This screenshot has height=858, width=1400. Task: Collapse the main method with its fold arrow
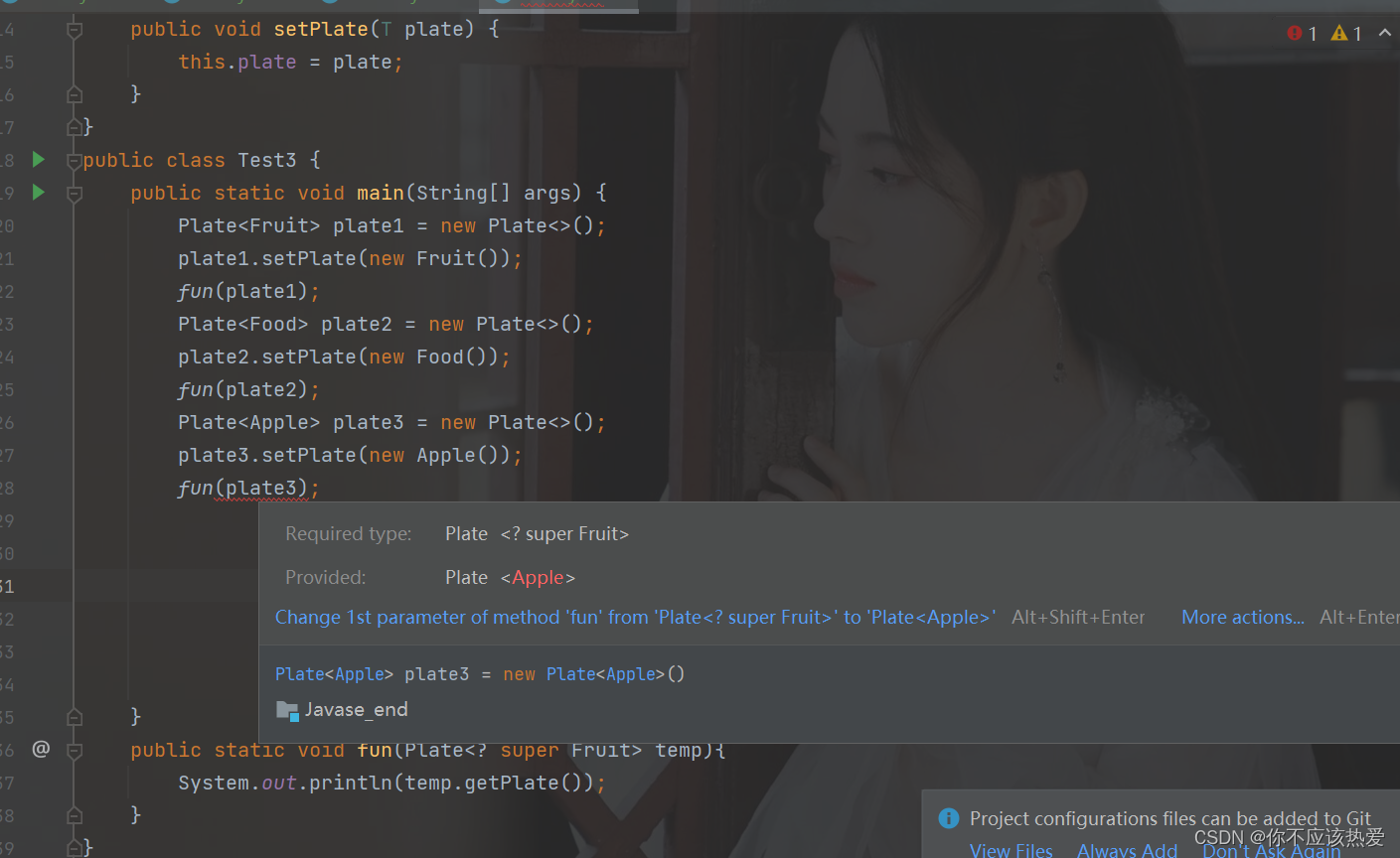(73, 192)
